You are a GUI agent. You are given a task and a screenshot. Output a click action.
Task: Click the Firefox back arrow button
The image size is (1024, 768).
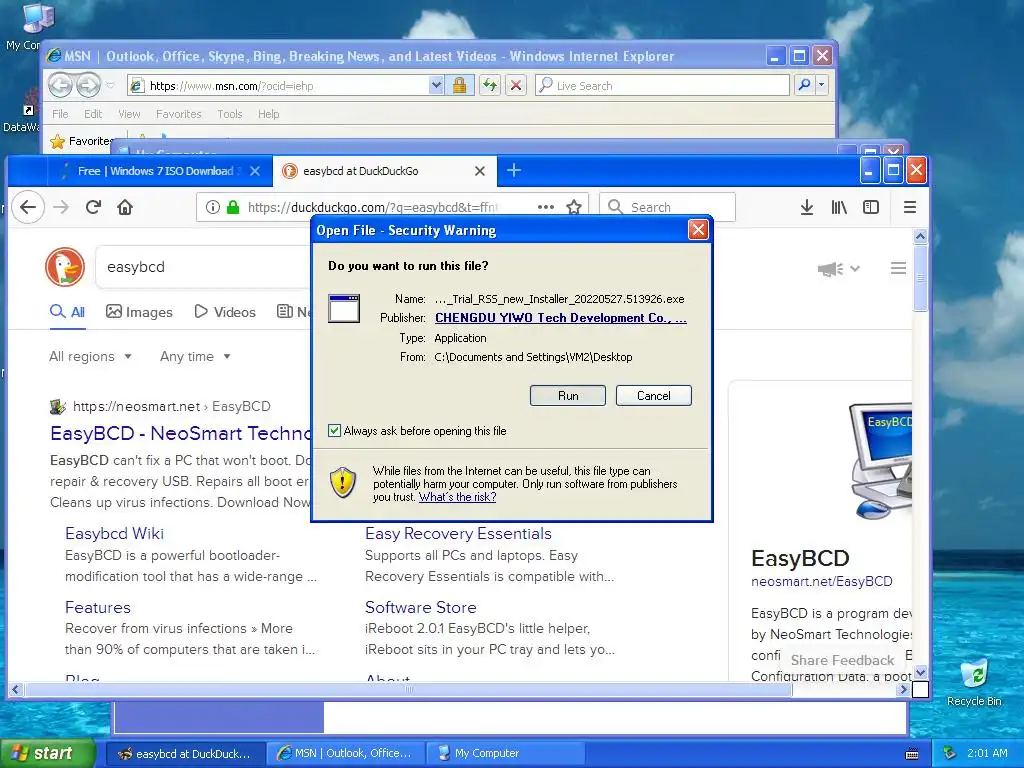click(x=27, y=207)
